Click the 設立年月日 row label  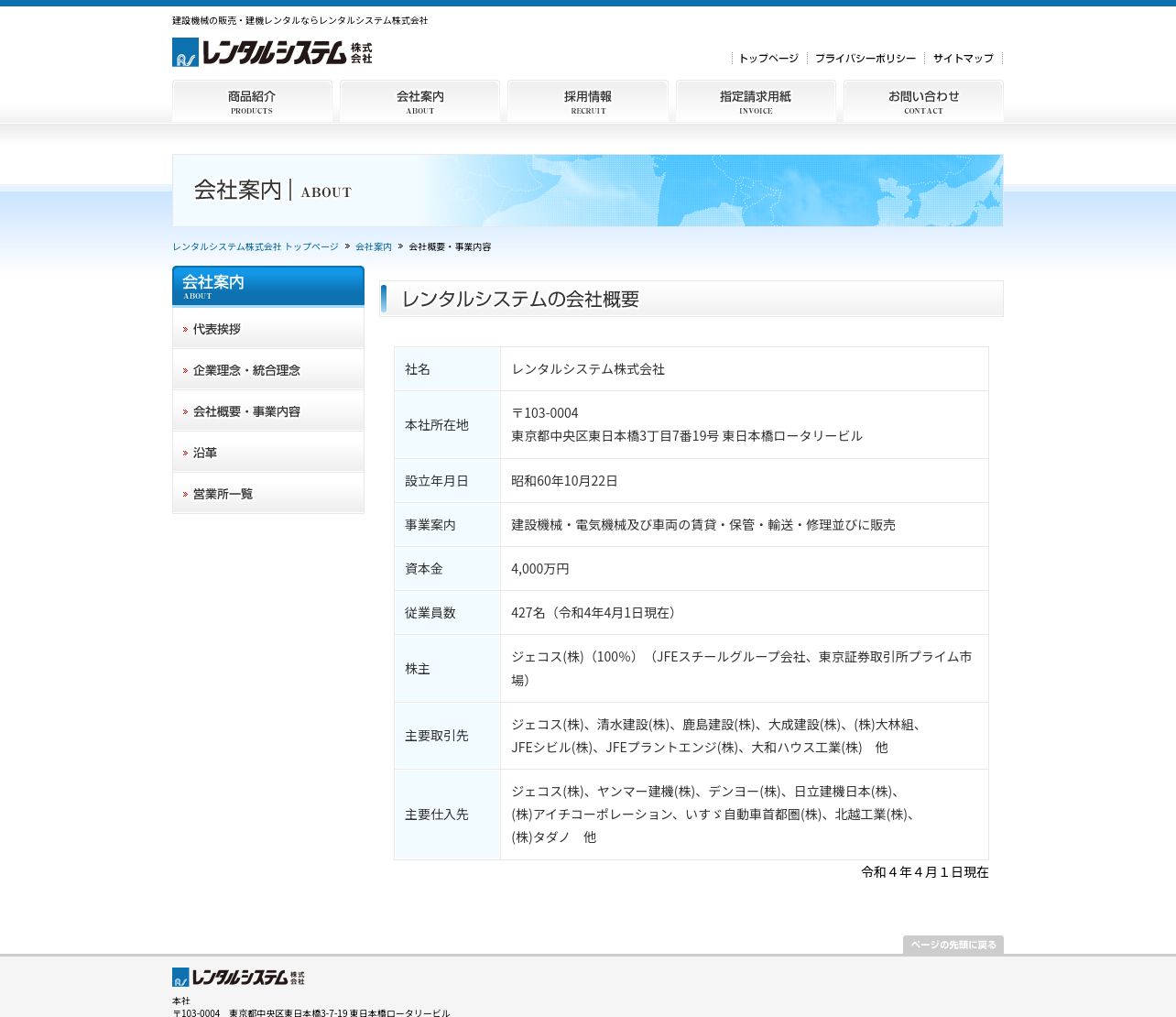pos(437,481)
